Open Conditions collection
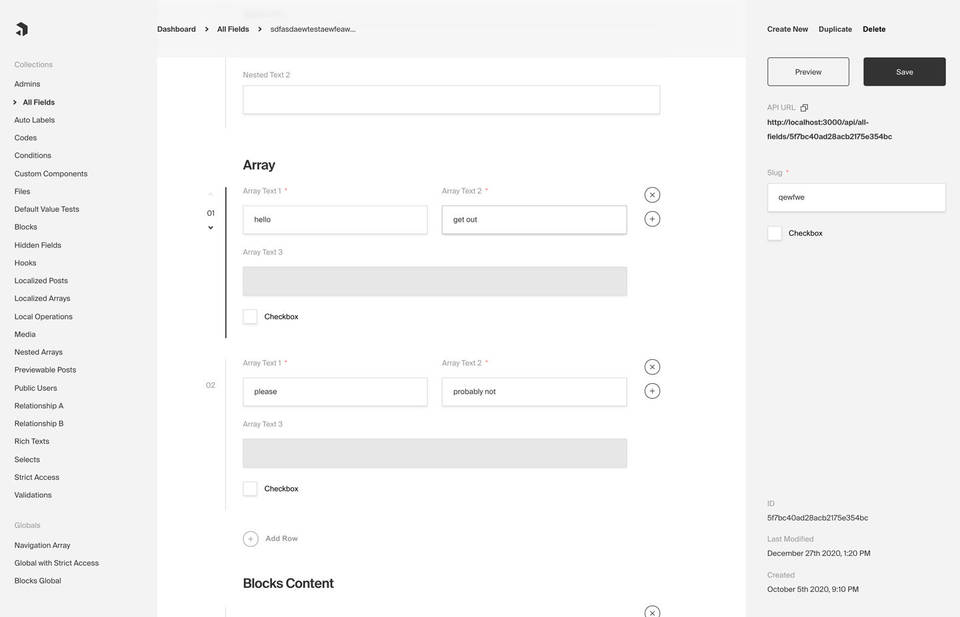Viewport: 960px width, 617px height. 32,155
